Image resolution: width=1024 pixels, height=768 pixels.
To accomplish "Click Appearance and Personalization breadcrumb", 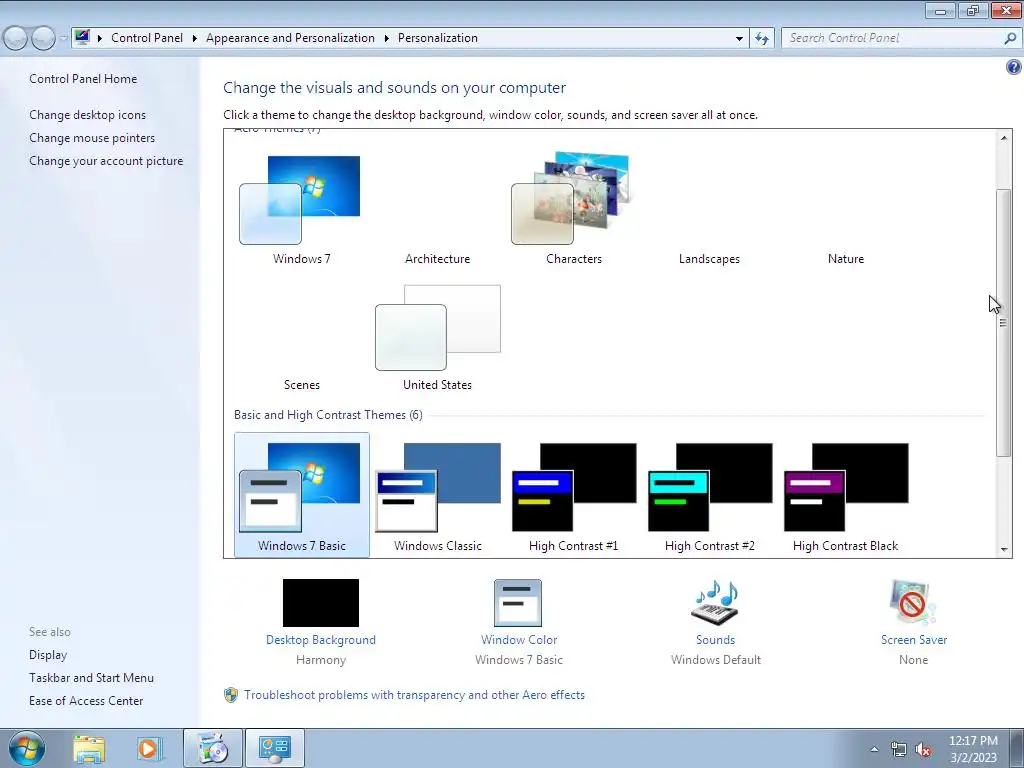I will click(x=291, y=38).
